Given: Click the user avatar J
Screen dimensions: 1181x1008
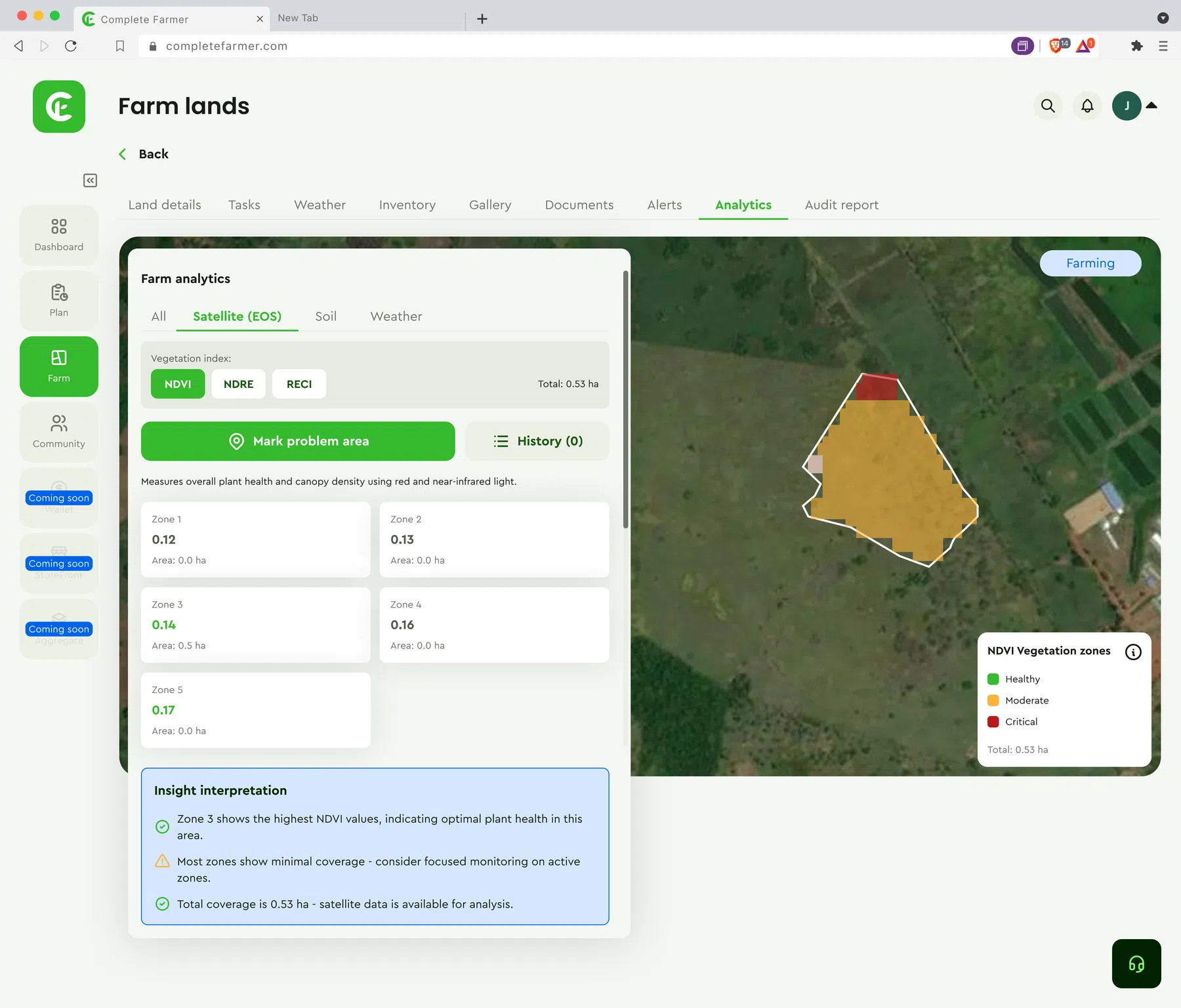Looking at the screenshot, I should [1127, 106].
